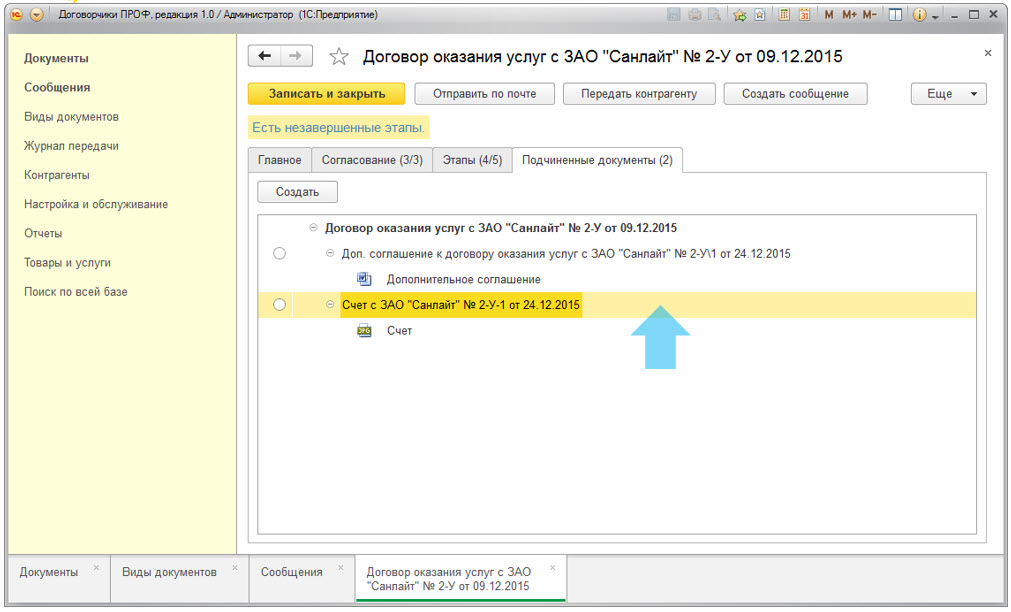Open Виды документов in sidebar
The width and height of the screenshot is (1011, 612).
[x=71, y=117]
